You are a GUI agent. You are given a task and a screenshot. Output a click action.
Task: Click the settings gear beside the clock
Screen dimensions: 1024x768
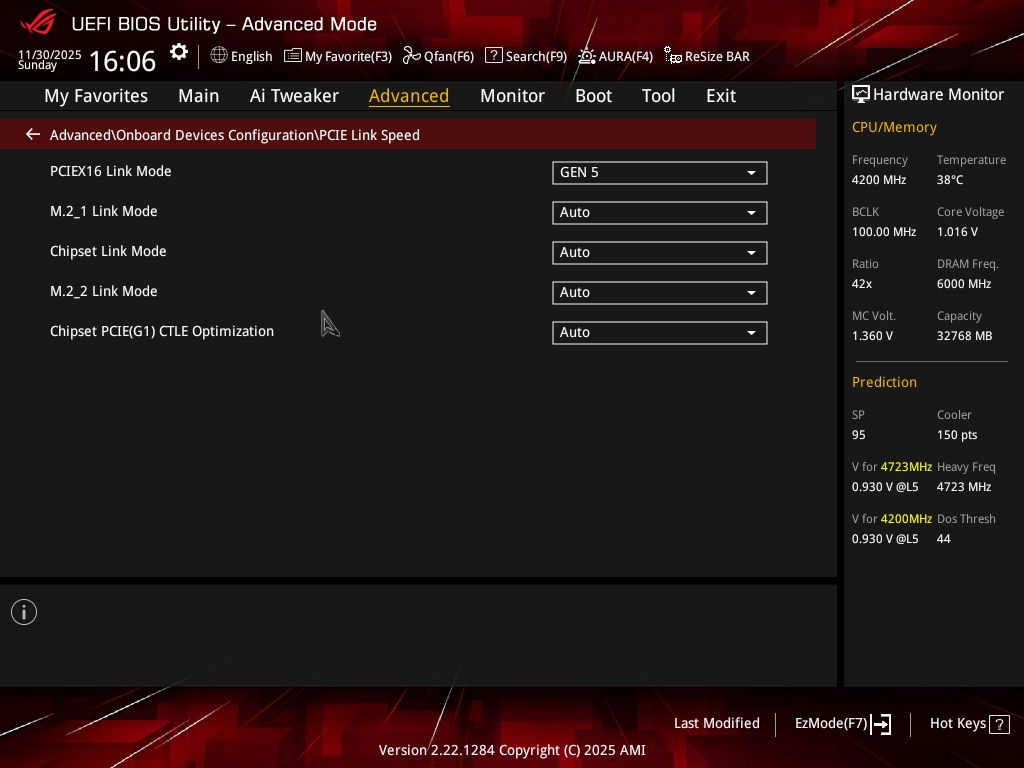pos(178,51)
